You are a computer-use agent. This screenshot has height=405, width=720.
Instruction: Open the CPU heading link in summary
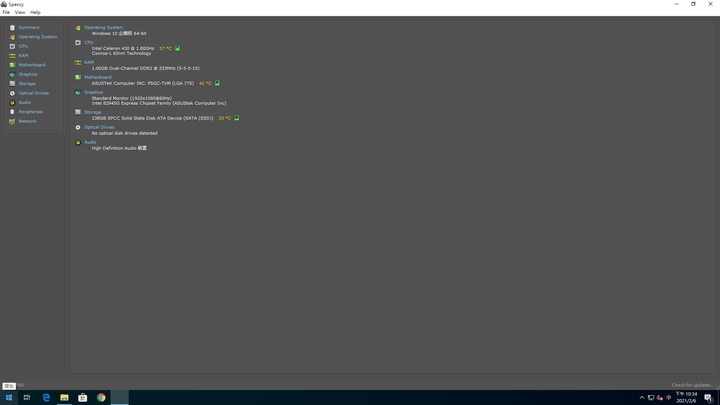point(89,42)
